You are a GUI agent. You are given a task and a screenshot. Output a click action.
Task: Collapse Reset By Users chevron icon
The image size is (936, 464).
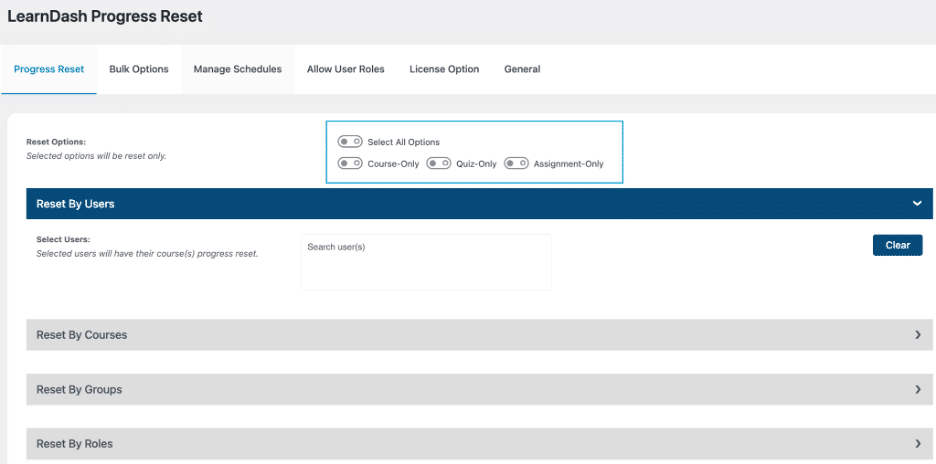click(917, 204)
